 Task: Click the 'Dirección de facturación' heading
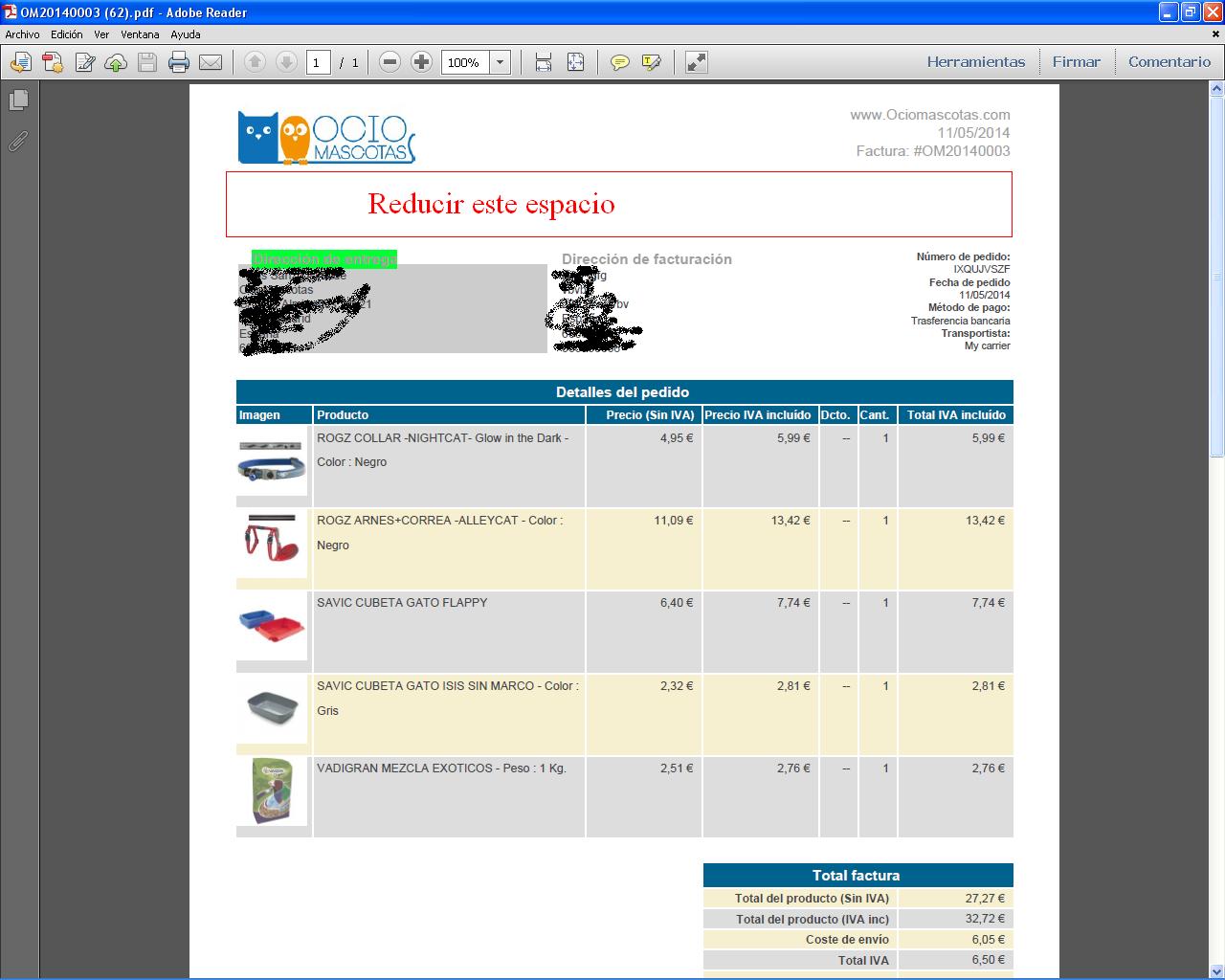click(x=647, y=259)
